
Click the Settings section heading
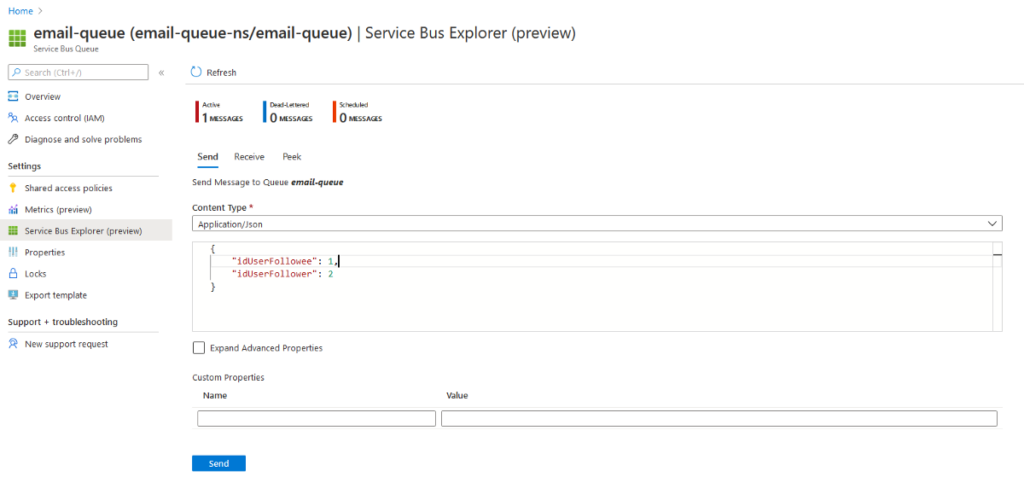pos(24,166)
